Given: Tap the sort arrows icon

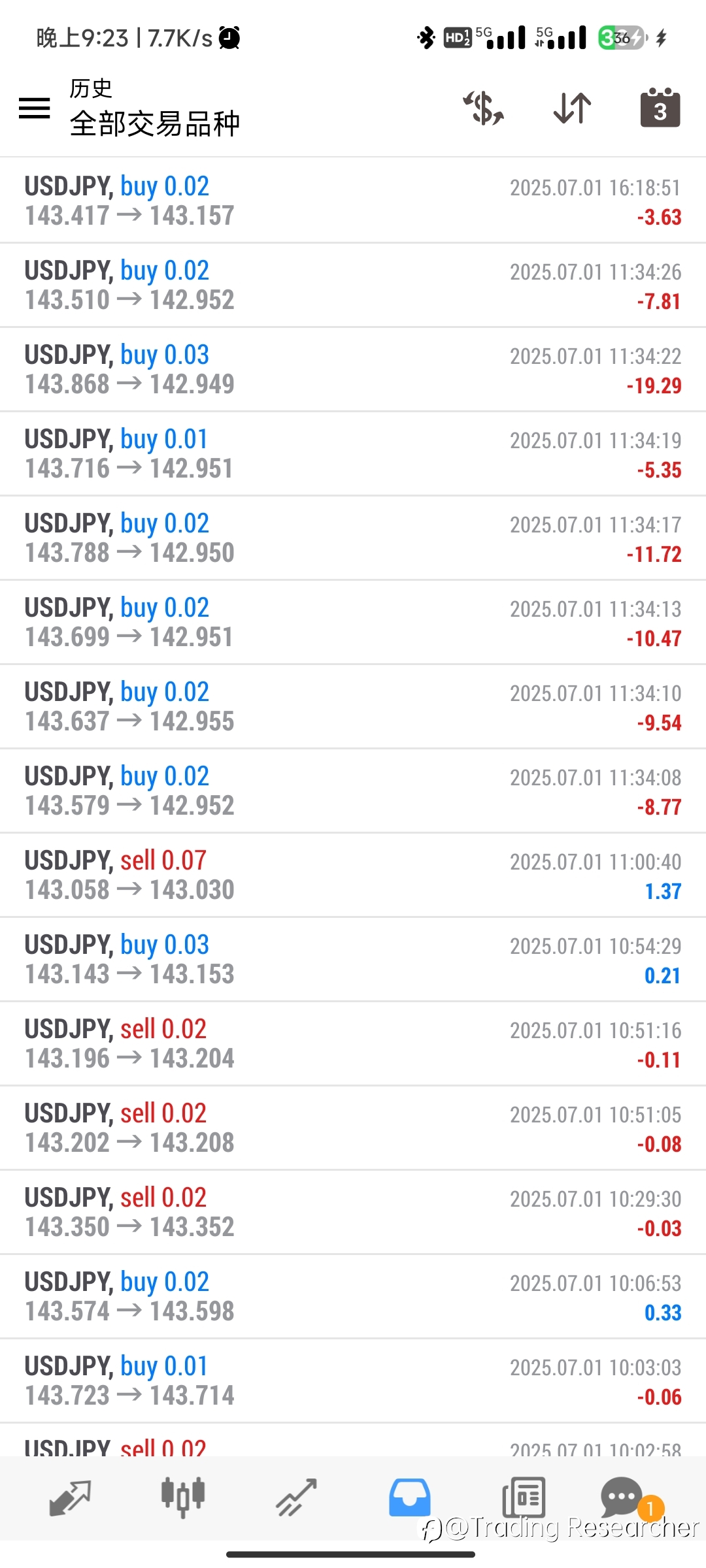Looking at the screenshot, I should [572, 108].
